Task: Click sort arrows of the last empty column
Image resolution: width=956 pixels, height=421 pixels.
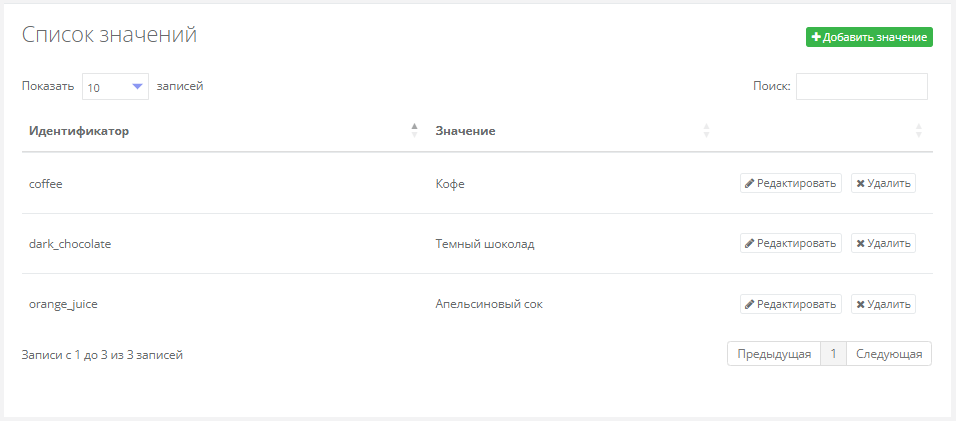Action: pos(919,130)
